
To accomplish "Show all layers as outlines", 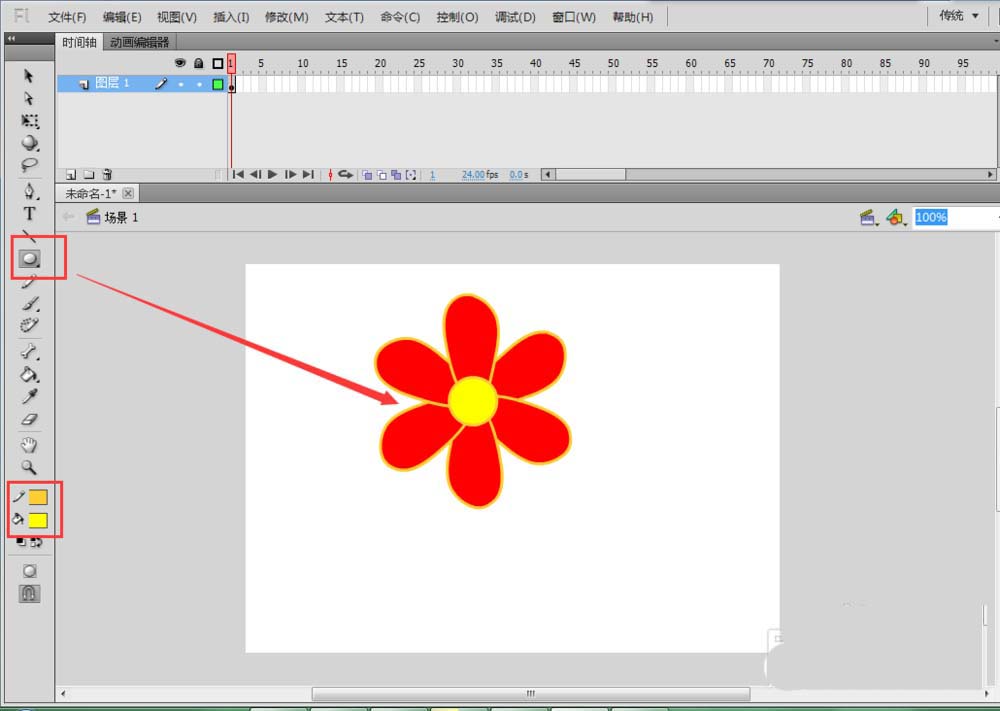I will point(217,63).
